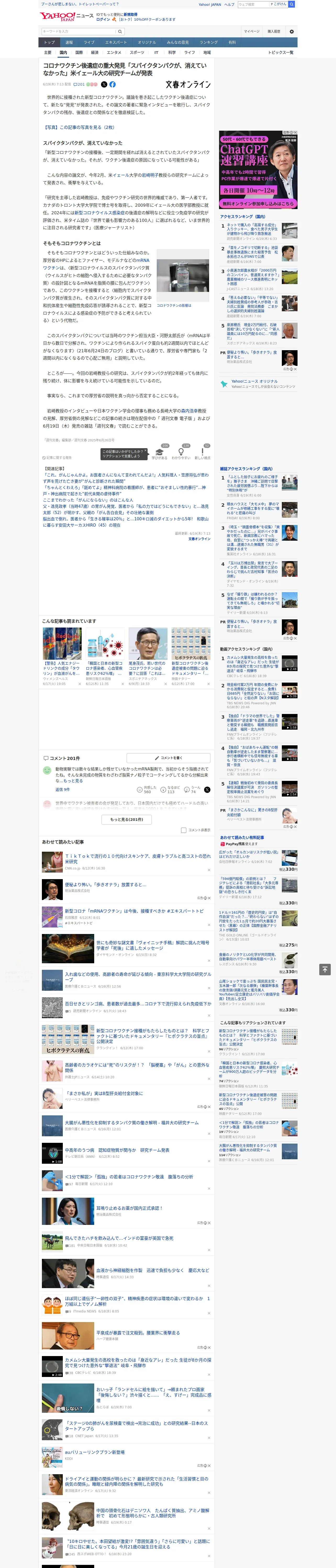Click the Yahoo! JAPAN News logo

66,16
